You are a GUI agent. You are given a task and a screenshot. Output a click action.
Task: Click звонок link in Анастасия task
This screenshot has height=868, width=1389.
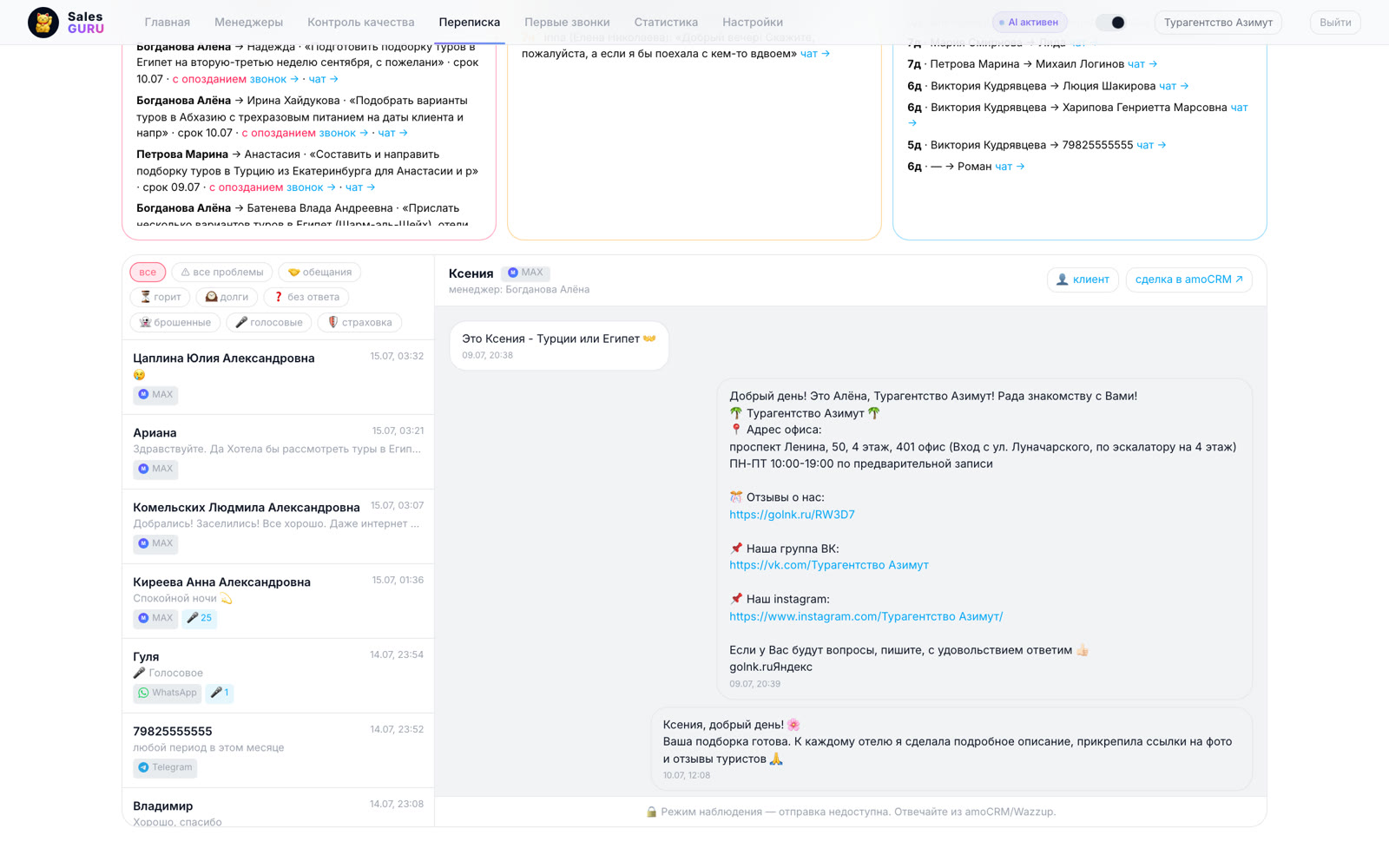(x=312, y=187)
